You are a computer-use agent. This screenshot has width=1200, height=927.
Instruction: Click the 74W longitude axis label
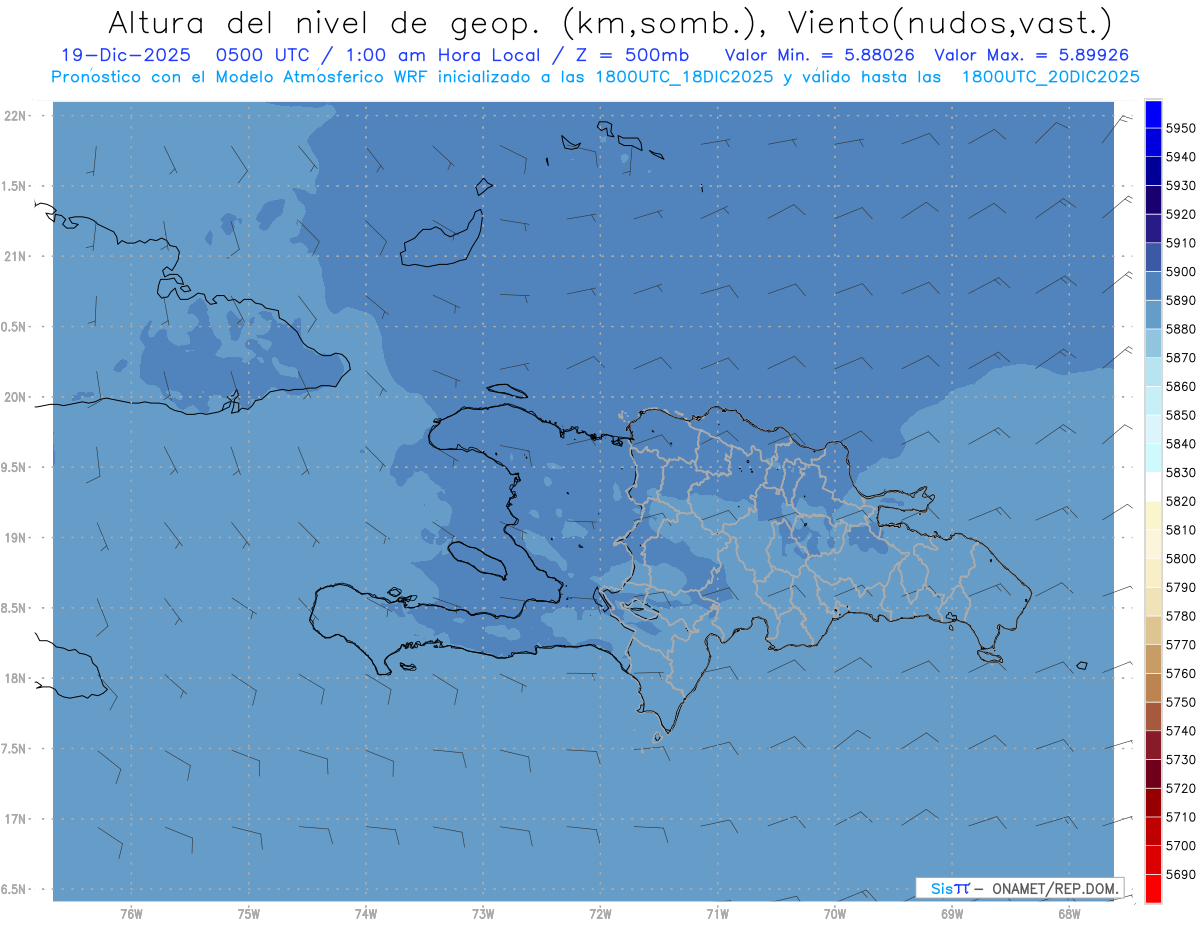pos(366,914)
